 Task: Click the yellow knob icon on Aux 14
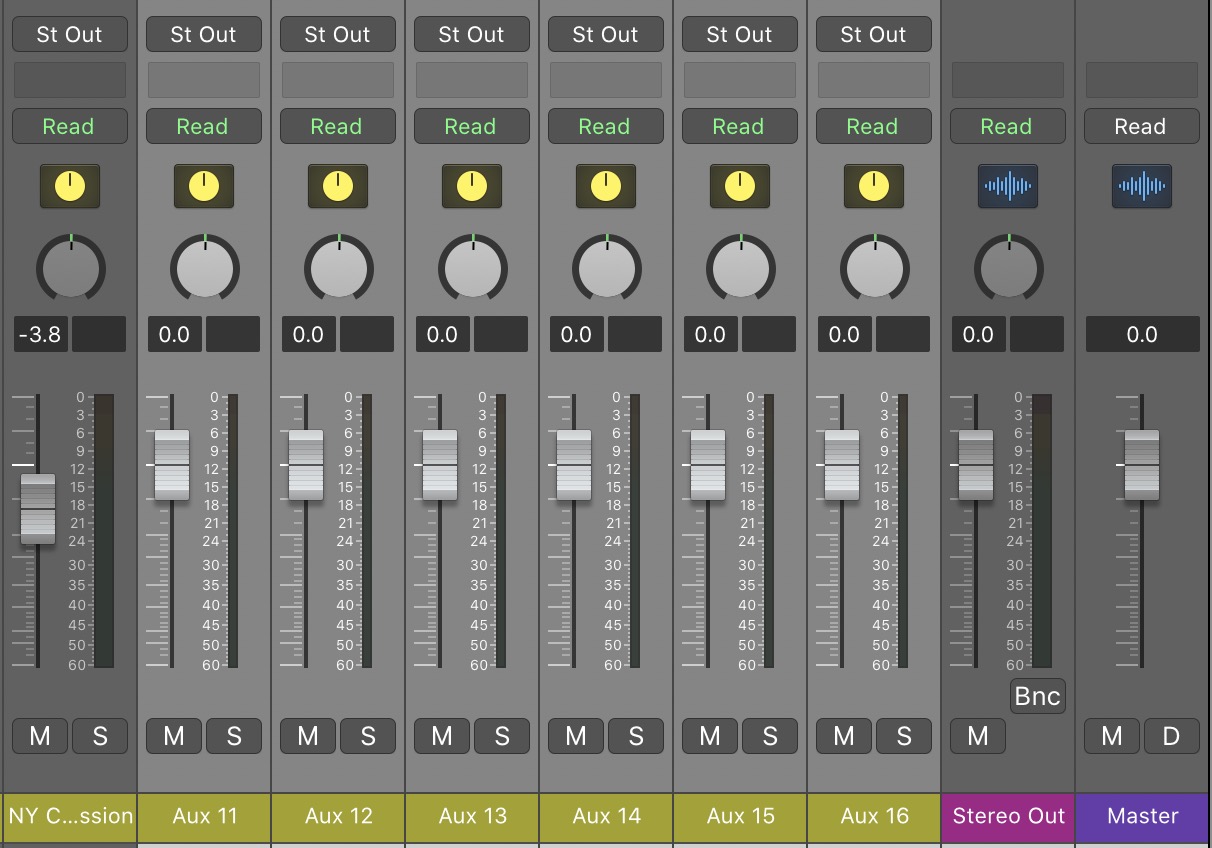click(x=605, y=186)
